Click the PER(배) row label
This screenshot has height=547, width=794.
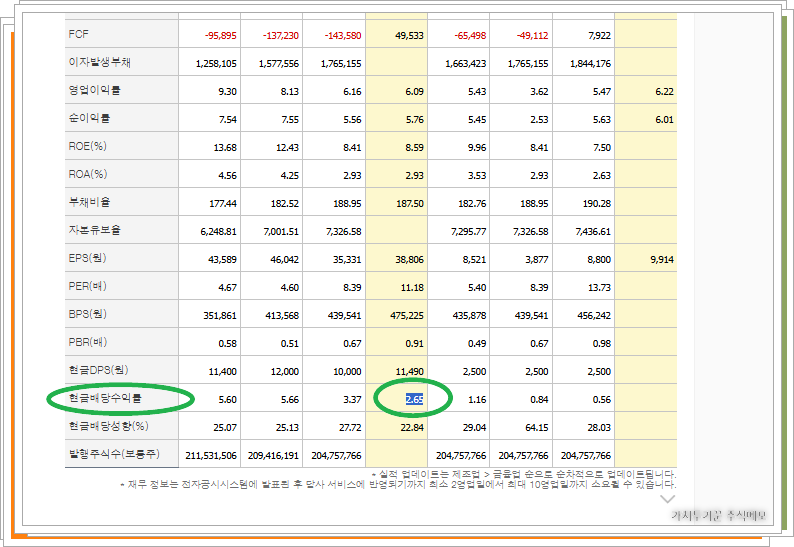pyautogui.click(x=88, y=286)
